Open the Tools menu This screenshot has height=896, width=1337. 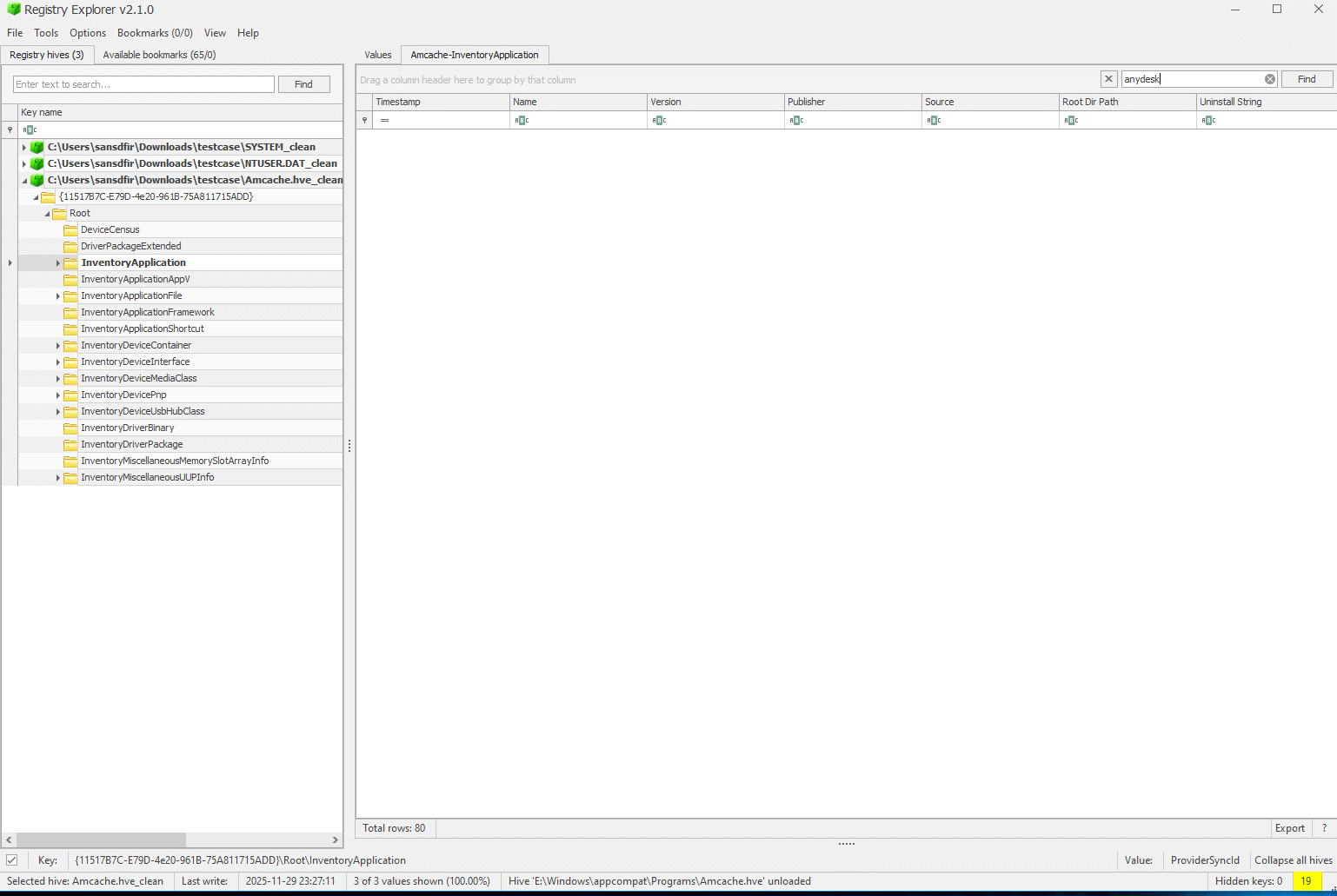[46, 33]
